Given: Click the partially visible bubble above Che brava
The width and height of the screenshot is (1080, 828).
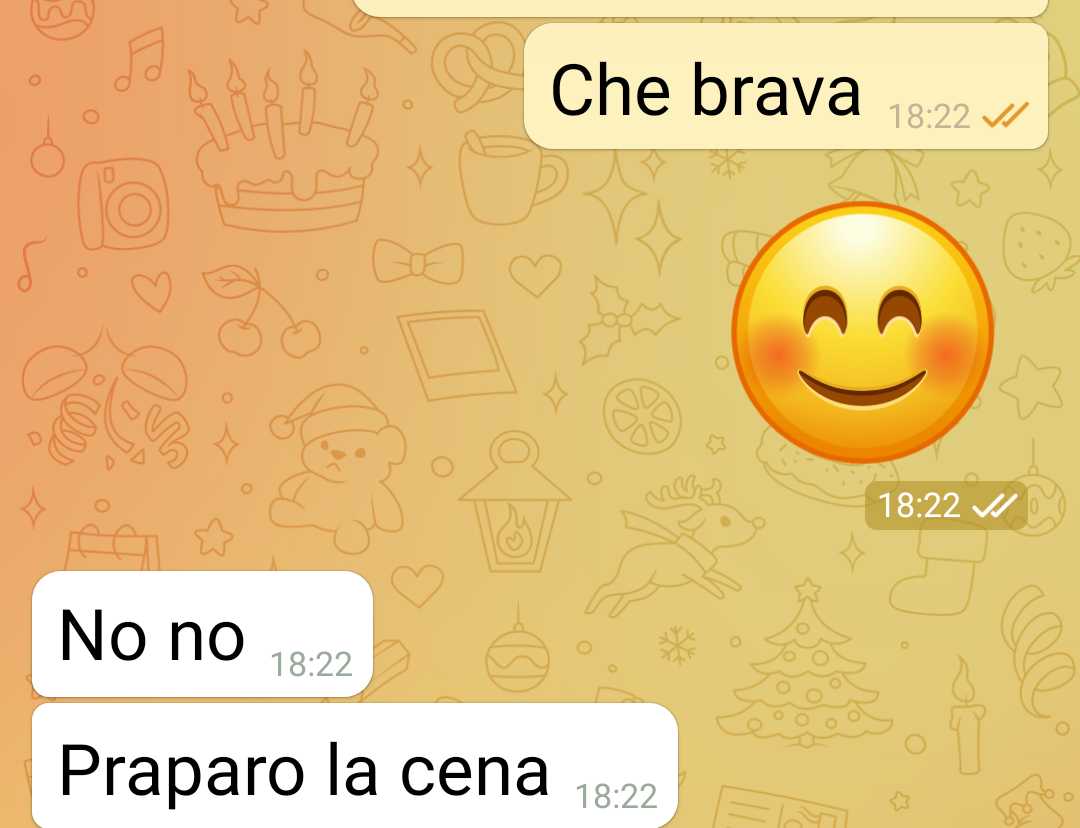Looking at the screenshot, I should [x=703, y=8].
